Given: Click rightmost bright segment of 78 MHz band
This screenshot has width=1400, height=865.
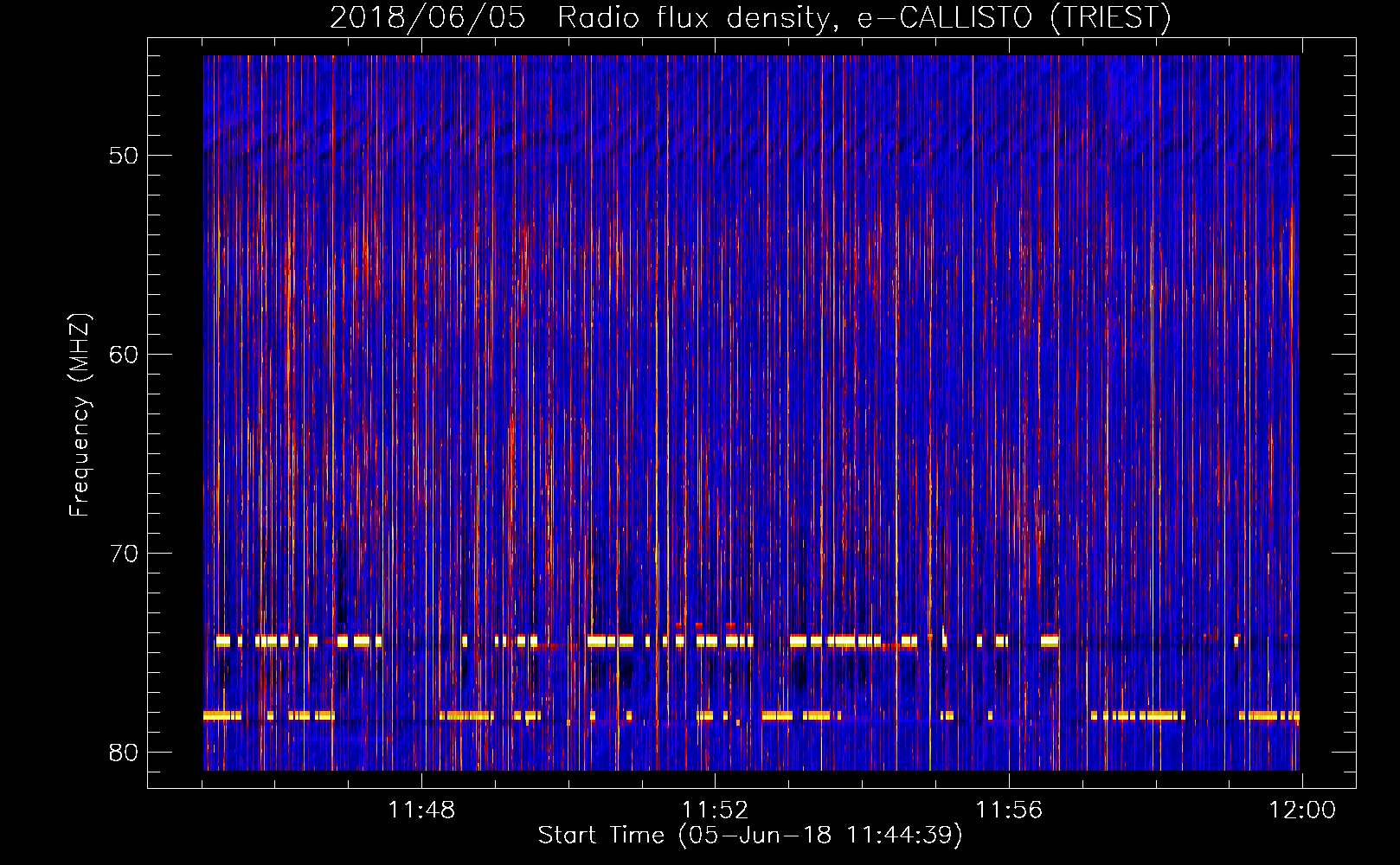Looking at the screenshot, I should point(1268,715).
